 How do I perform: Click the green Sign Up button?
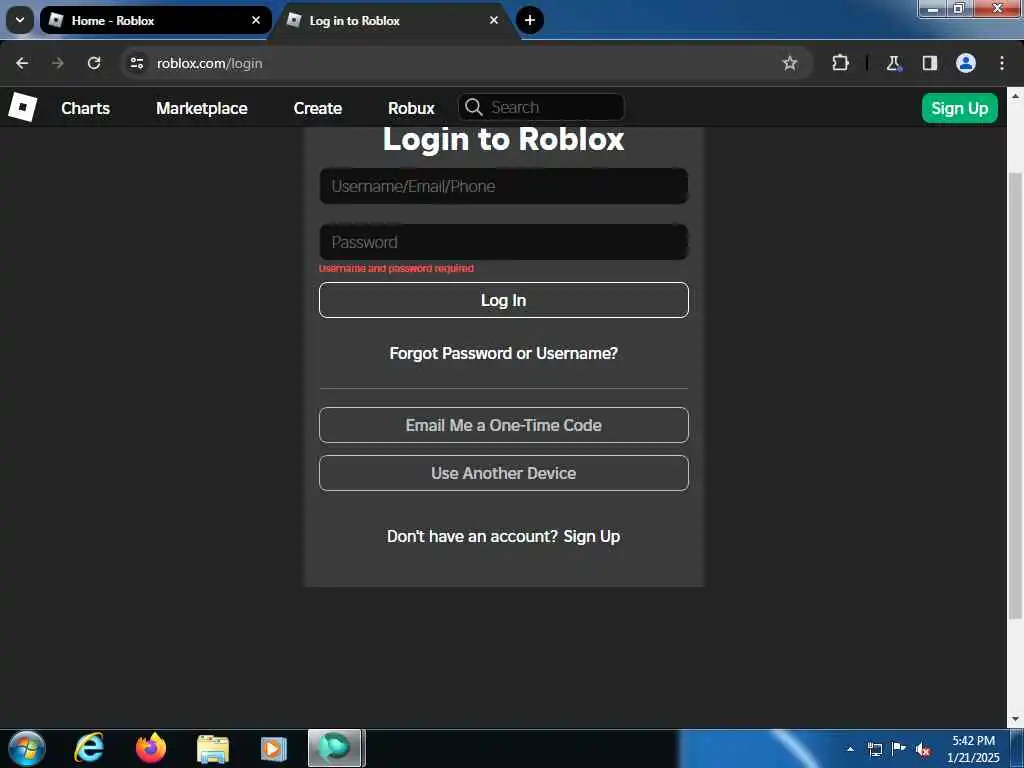[959, 108]
